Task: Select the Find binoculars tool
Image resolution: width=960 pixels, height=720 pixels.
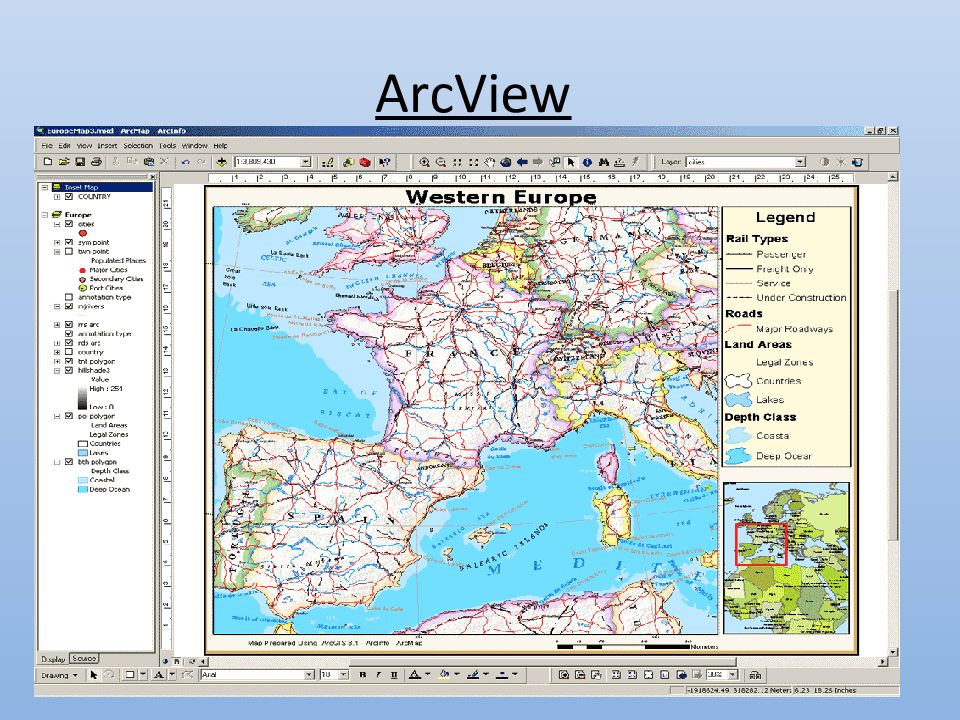Action: point(604,162)
